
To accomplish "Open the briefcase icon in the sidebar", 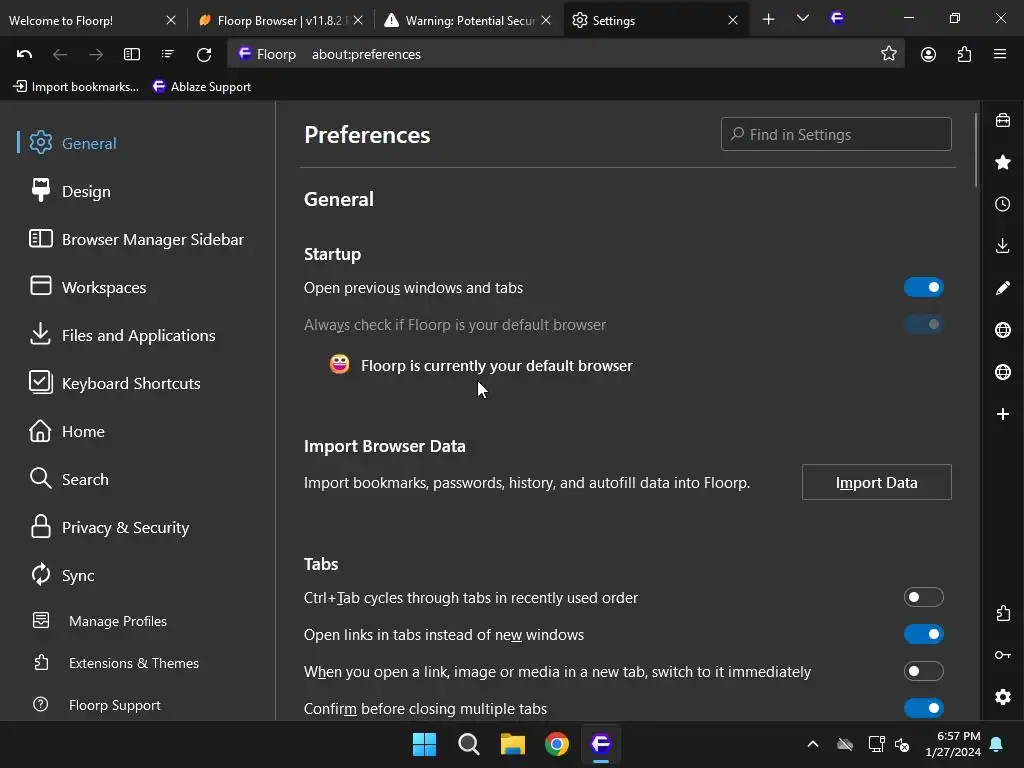I will point(1003,120).
